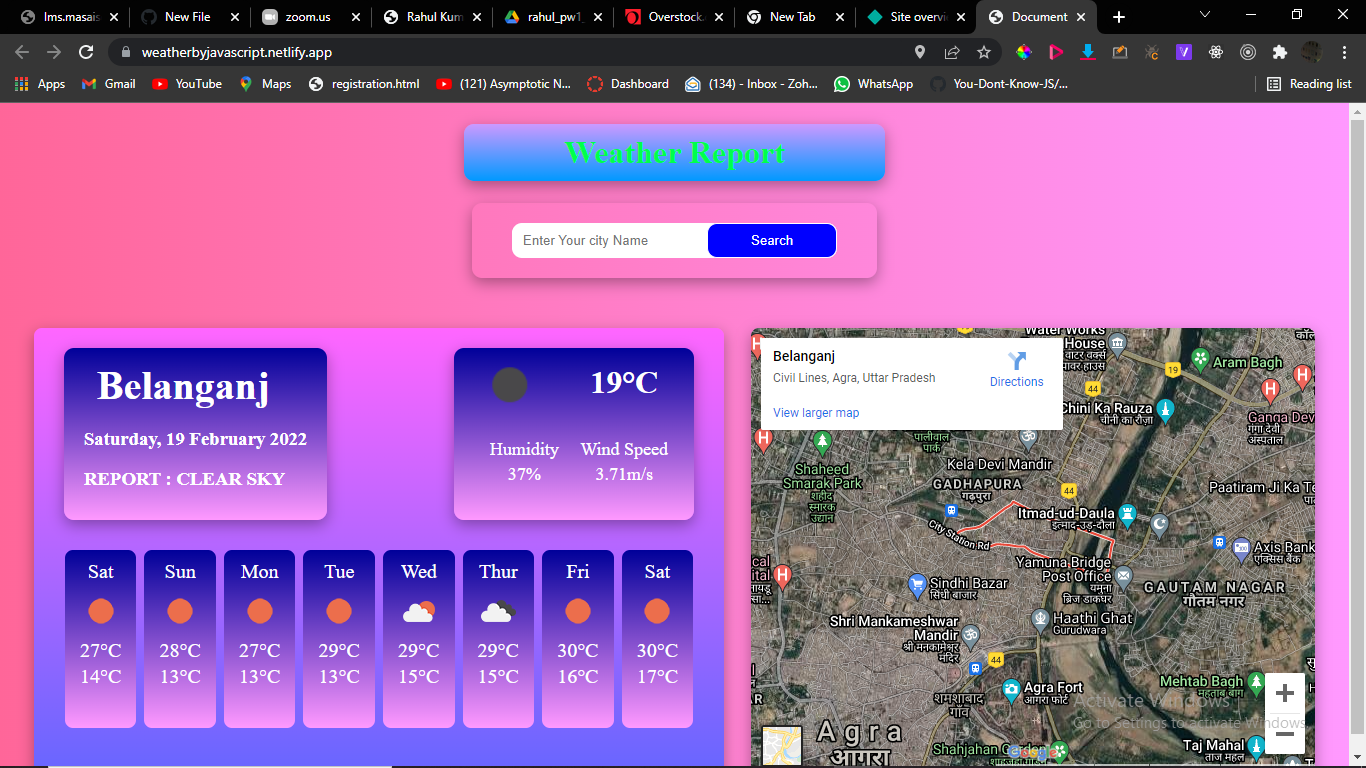The width and height of the screenshot is (1366, 768).
Task: Zoom in on the map with plus control
Action: 1284,692
